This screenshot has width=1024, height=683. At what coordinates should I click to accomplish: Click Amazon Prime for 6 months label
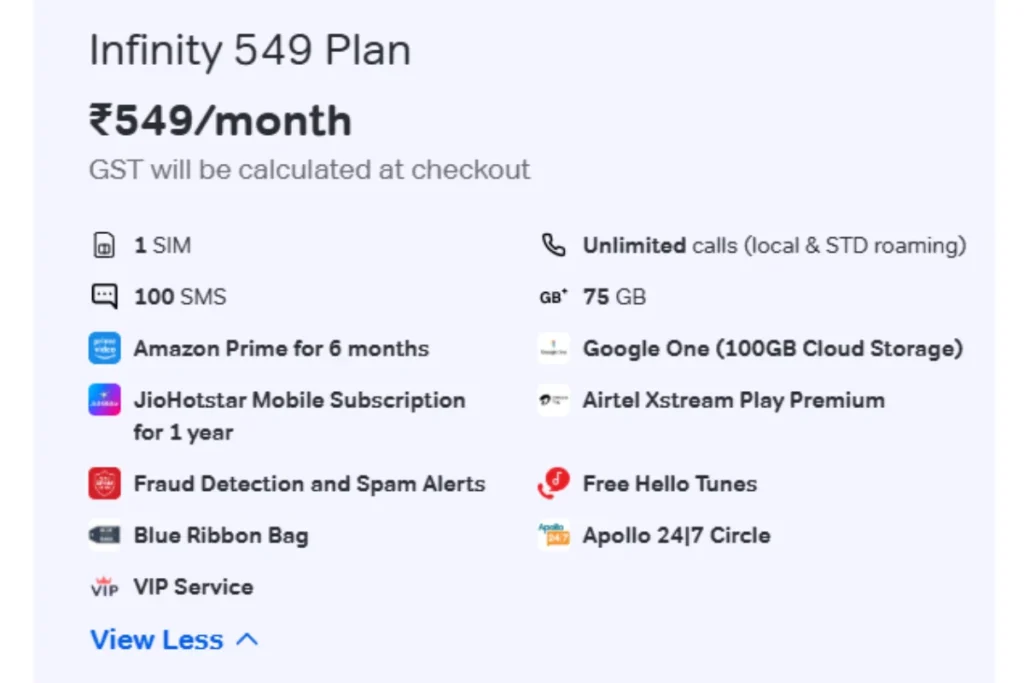coord(281,349)
